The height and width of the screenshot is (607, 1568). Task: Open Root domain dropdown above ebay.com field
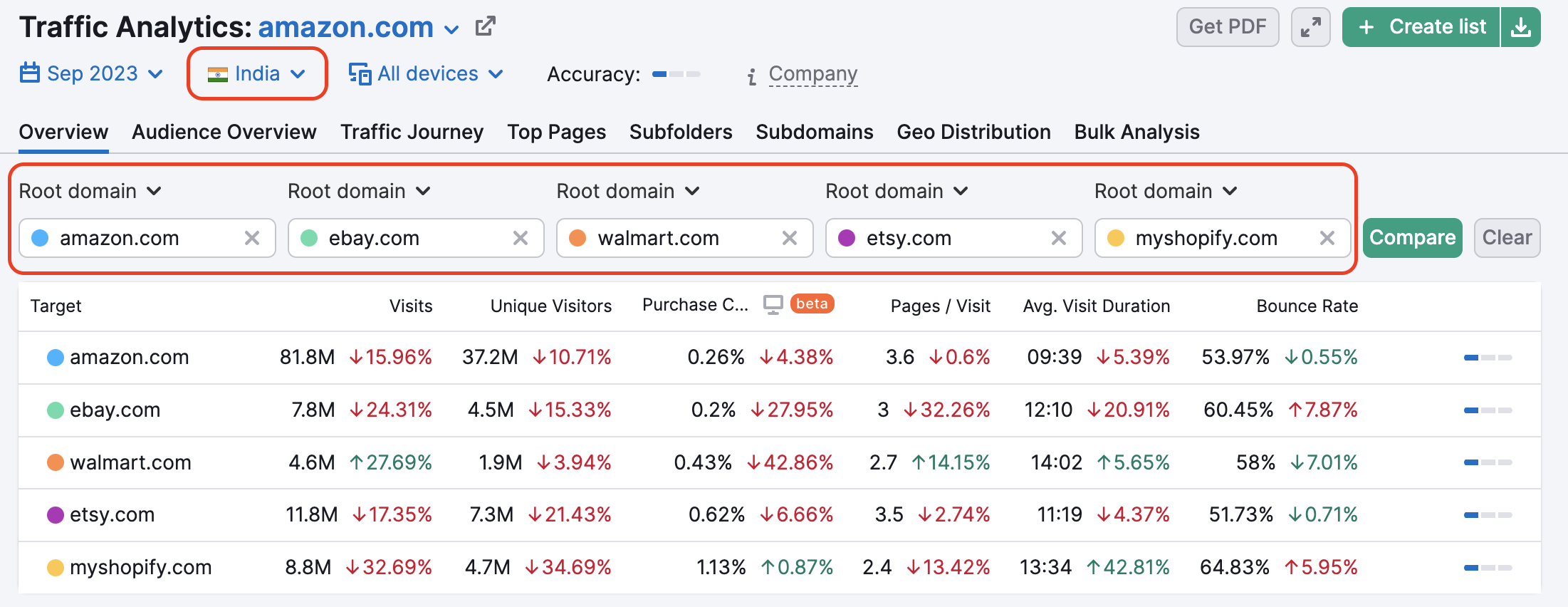pos(360,191)
